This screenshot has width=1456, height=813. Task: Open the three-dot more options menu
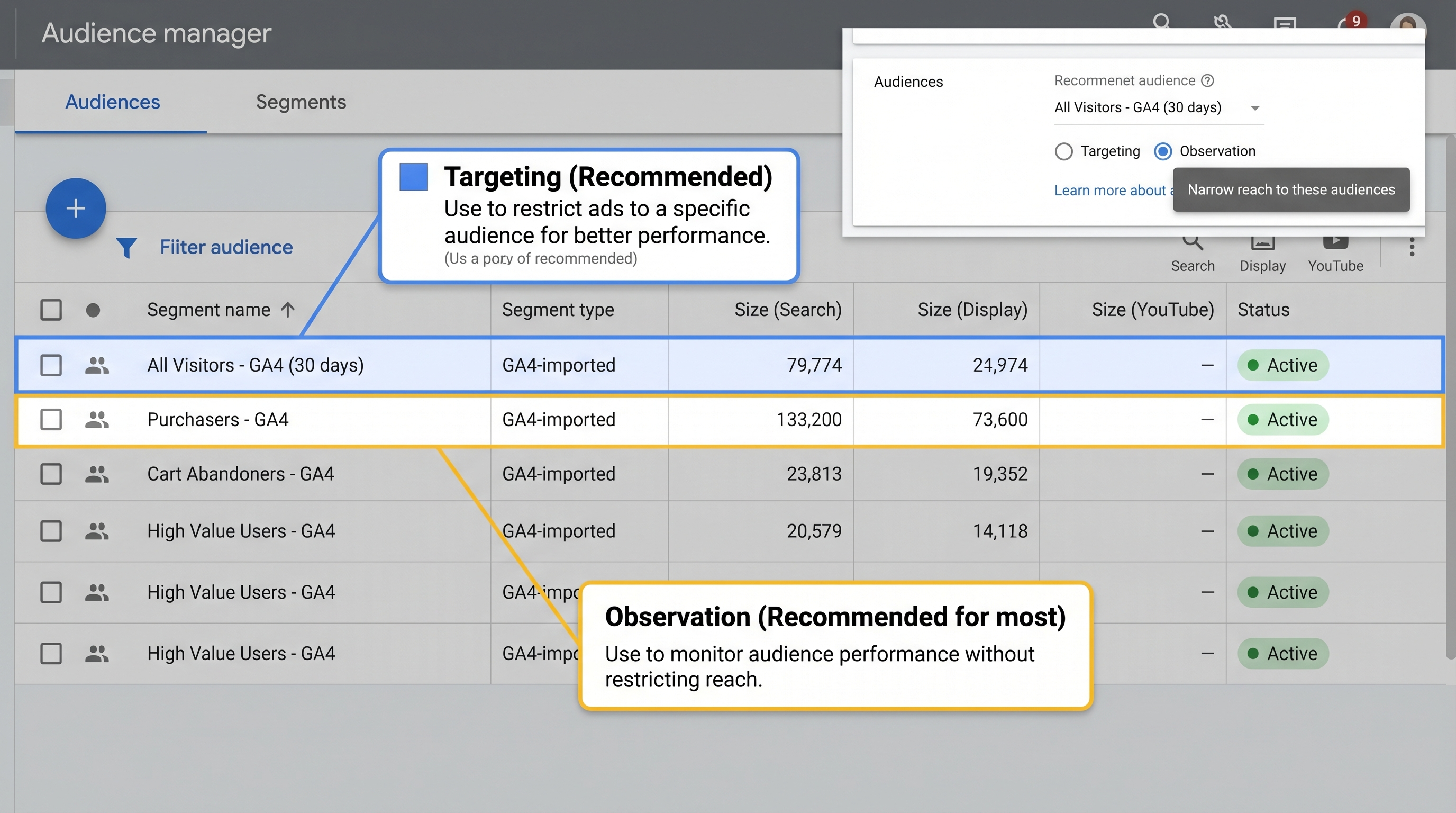pyautogui.click(x=1412, y=247)
